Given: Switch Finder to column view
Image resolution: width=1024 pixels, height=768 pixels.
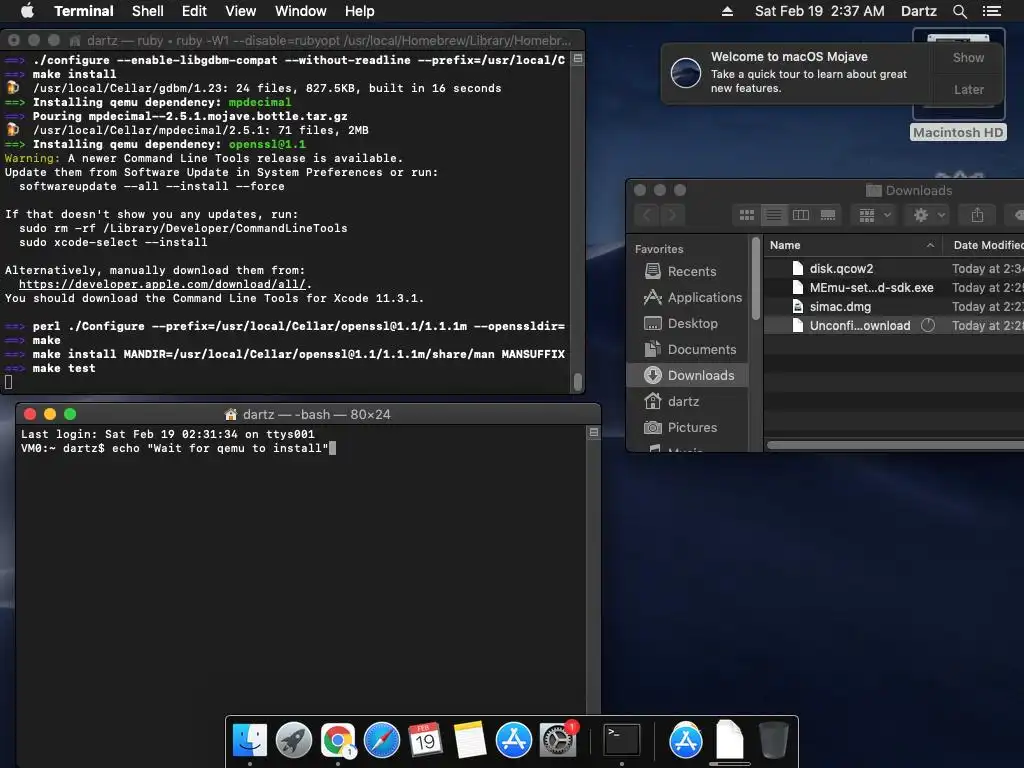Looking at the screenshot, I should [801, 215].
